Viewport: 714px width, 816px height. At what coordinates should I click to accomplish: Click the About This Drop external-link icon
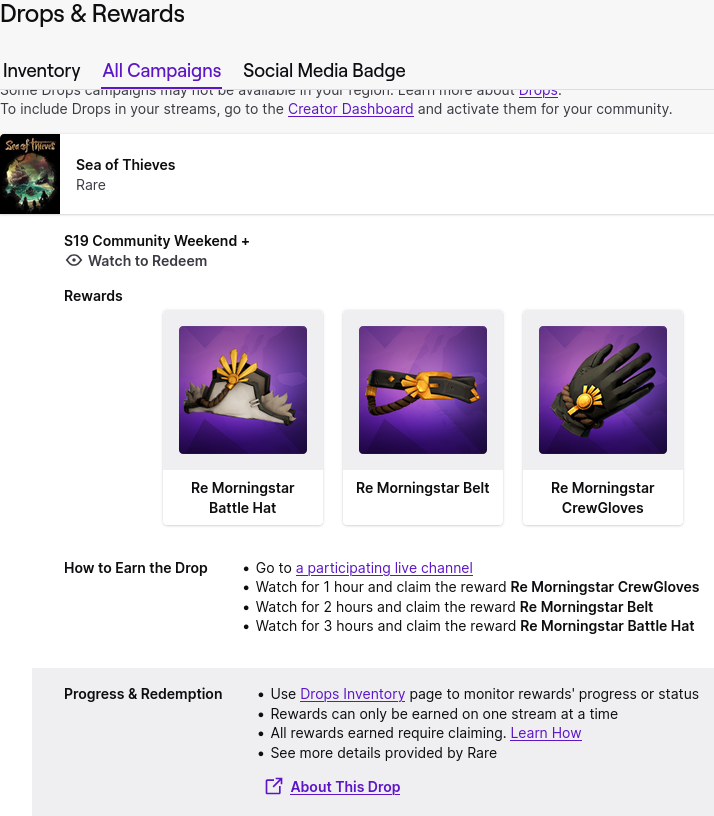pyautogui.click(x=273, y=787)
